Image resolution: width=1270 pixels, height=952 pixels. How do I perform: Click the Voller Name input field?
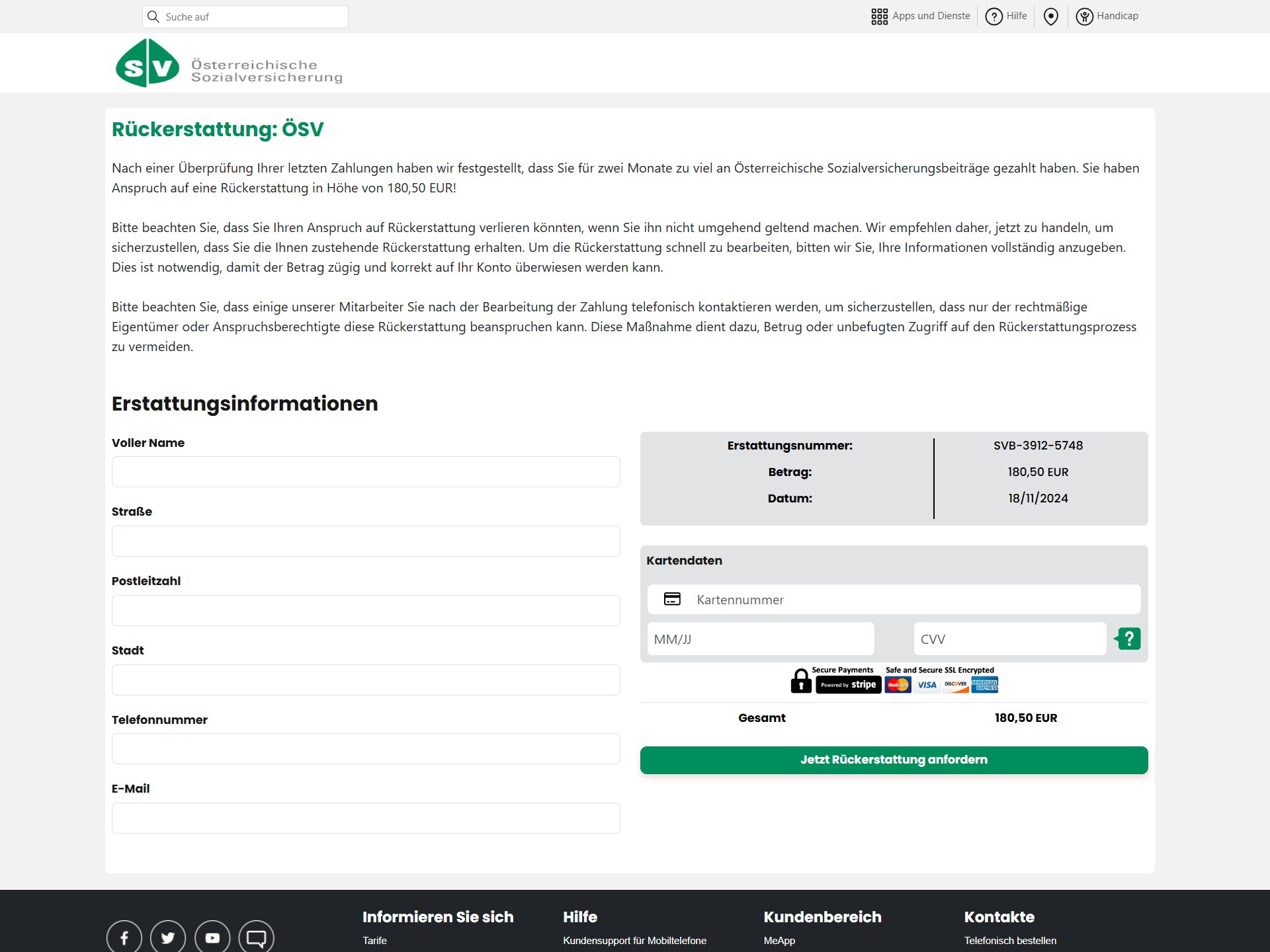coord(366,471)
